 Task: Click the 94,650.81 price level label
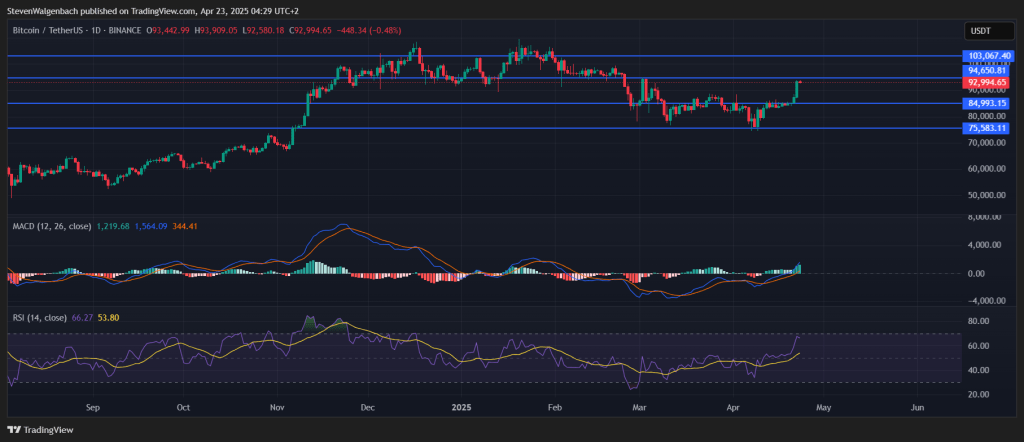point(986,70)
